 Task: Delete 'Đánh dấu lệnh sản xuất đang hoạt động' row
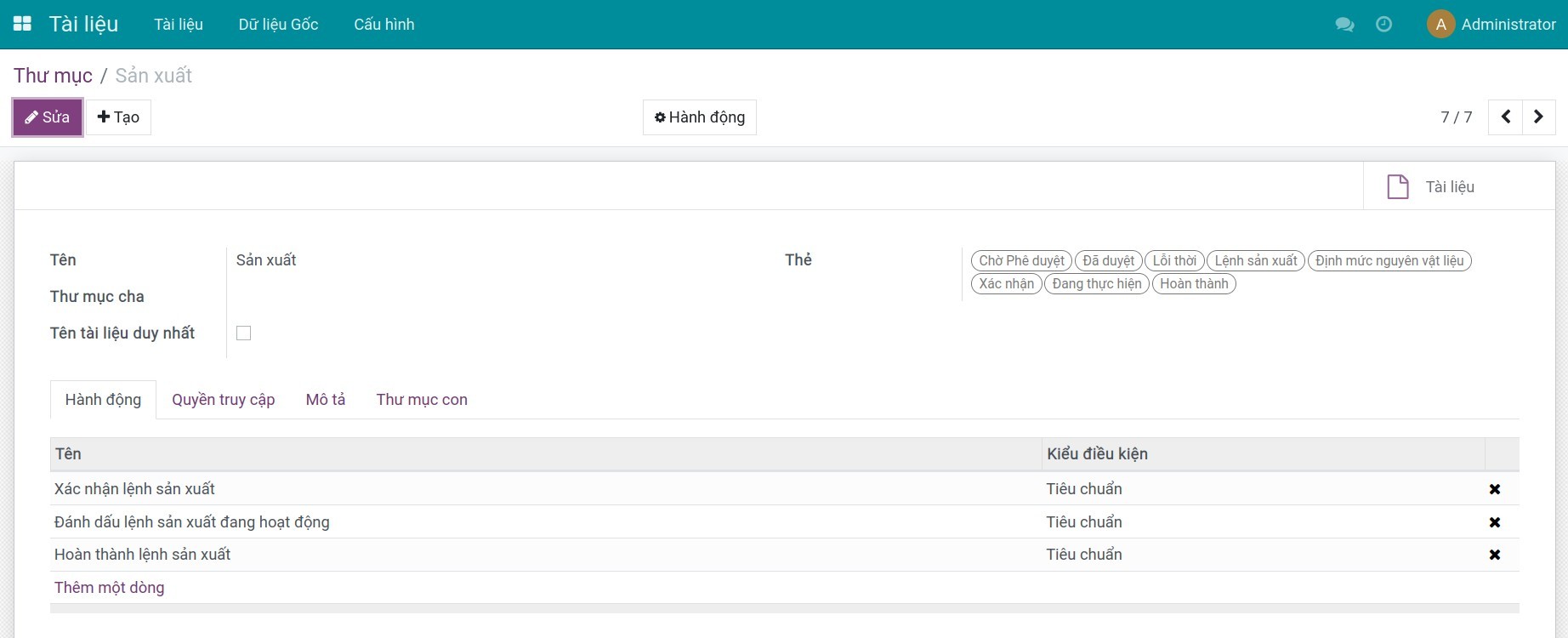(1494, 522)
